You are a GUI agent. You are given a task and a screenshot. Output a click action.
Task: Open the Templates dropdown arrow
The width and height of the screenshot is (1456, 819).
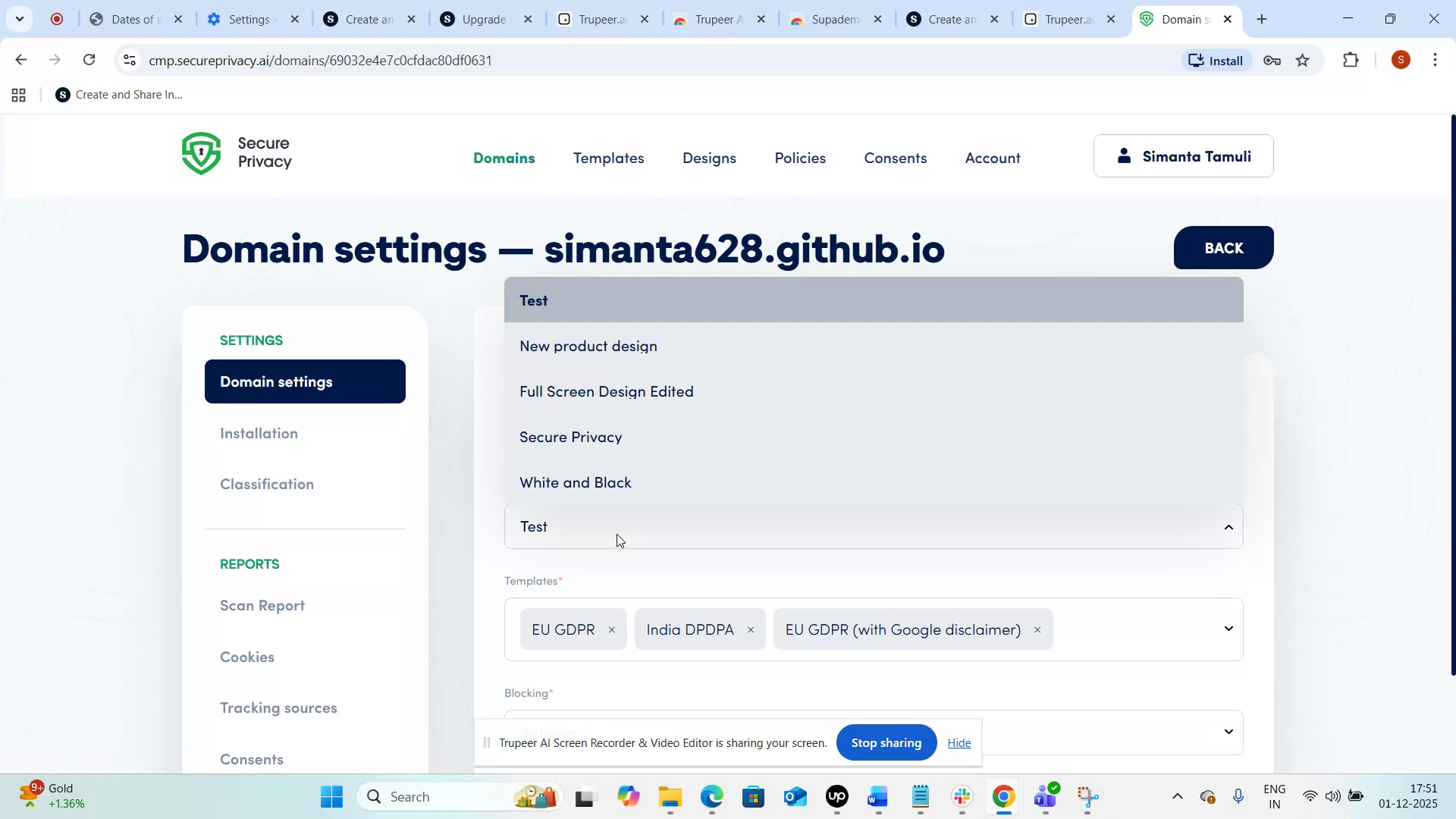tap(1228, 629)
